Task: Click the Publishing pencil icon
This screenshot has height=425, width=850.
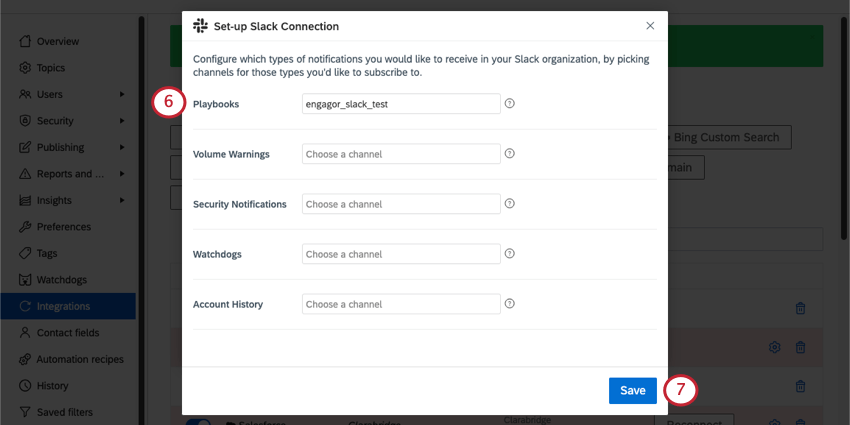Action: coord(25,147)
